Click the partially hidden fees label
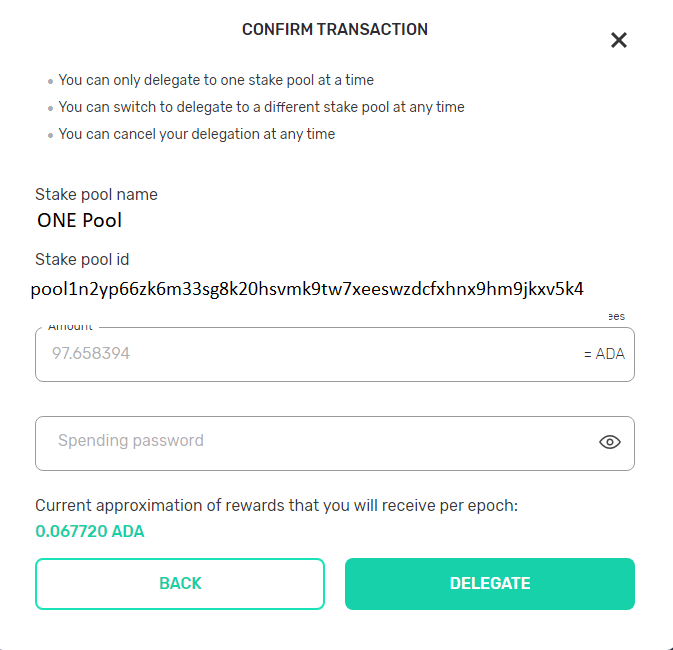Image resolution: width=673 pixels, height=650 pixels. [x=616, y=317]
